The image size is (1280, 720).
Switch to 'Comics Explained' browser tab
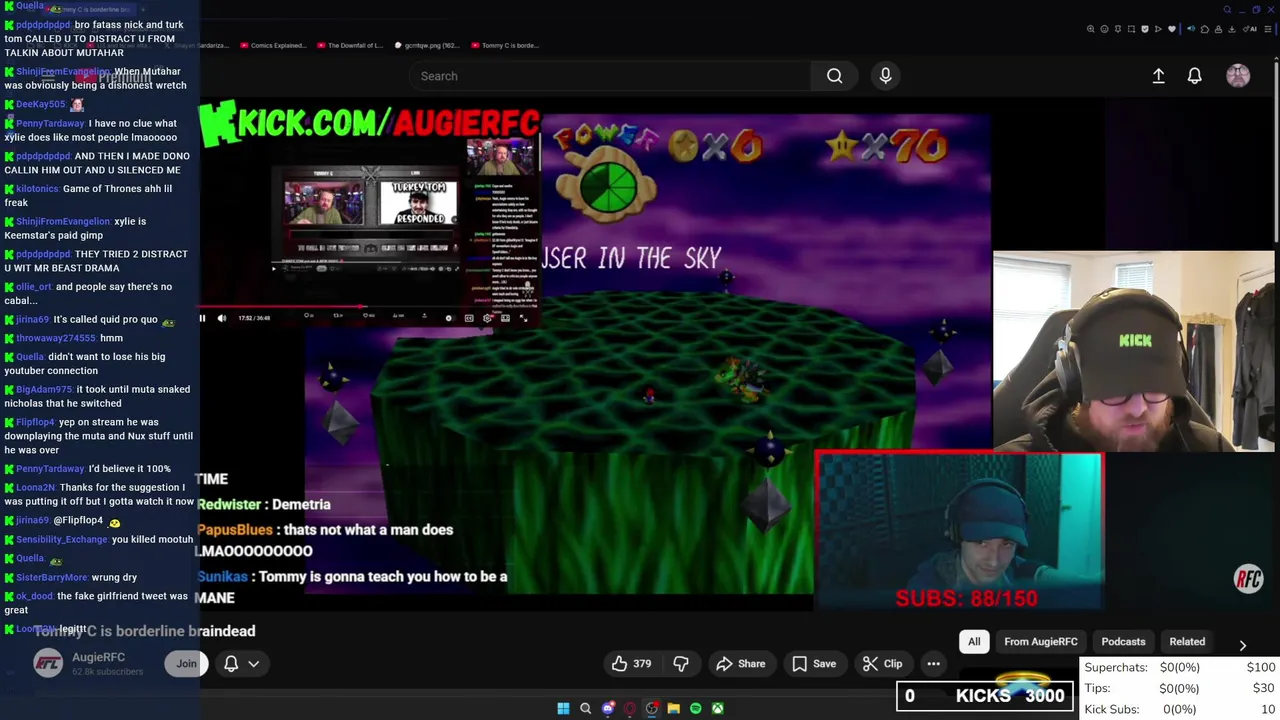click(271, 45)
